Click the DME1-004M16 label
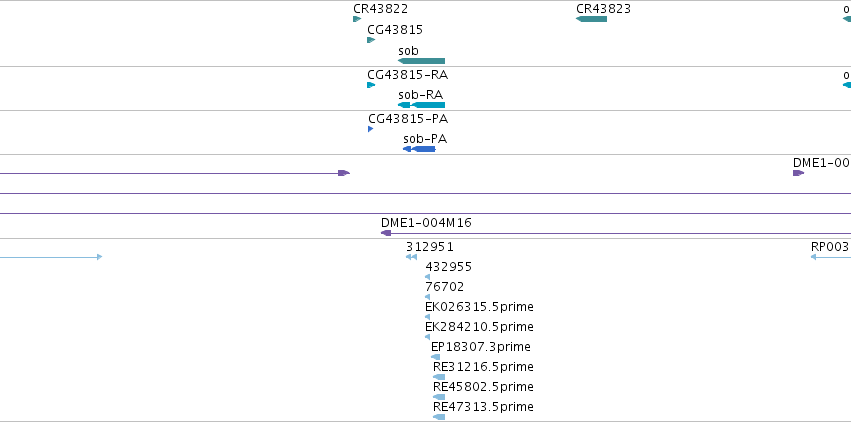This screenshot has width=851, height=422. click(426, 223)
